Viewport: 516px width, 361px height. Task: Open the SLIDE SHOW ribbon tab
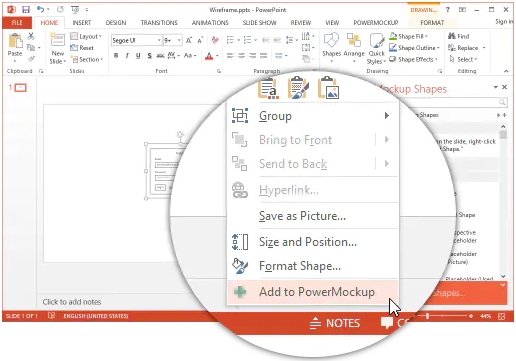259,23
